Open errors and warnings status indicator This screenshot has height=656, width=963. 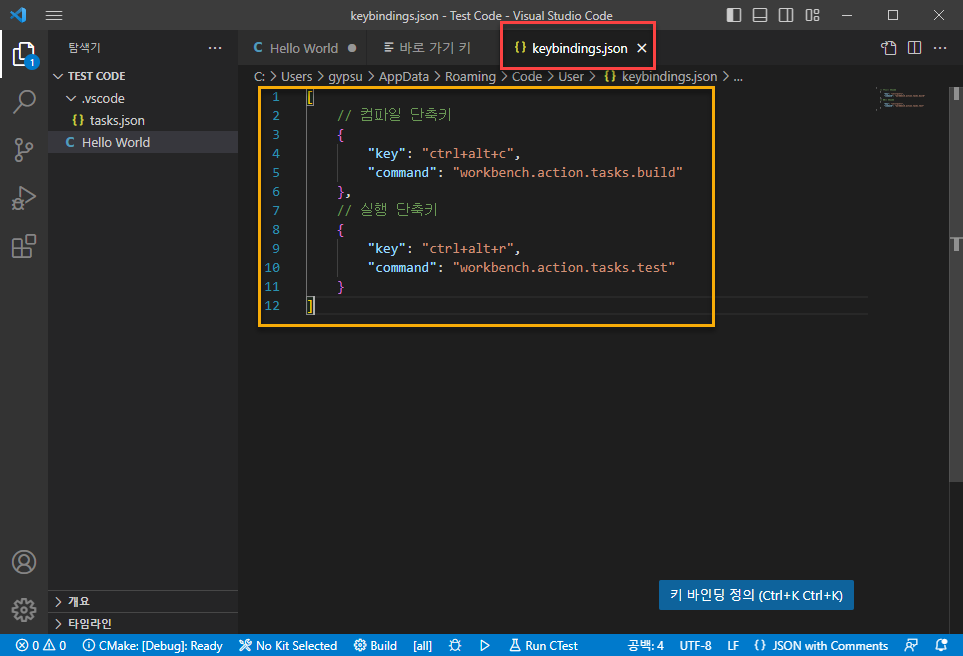(x=41, y=646)
